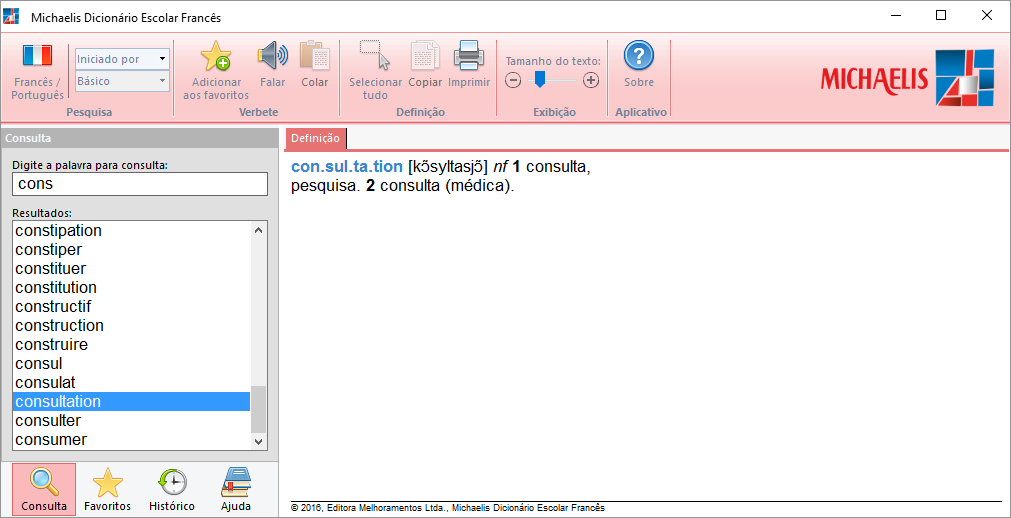This screenshot has width=1011, height=518.
Task: Select the highlighted 'consultation' result
Action: pyautogui.click(x=132, y=401)
